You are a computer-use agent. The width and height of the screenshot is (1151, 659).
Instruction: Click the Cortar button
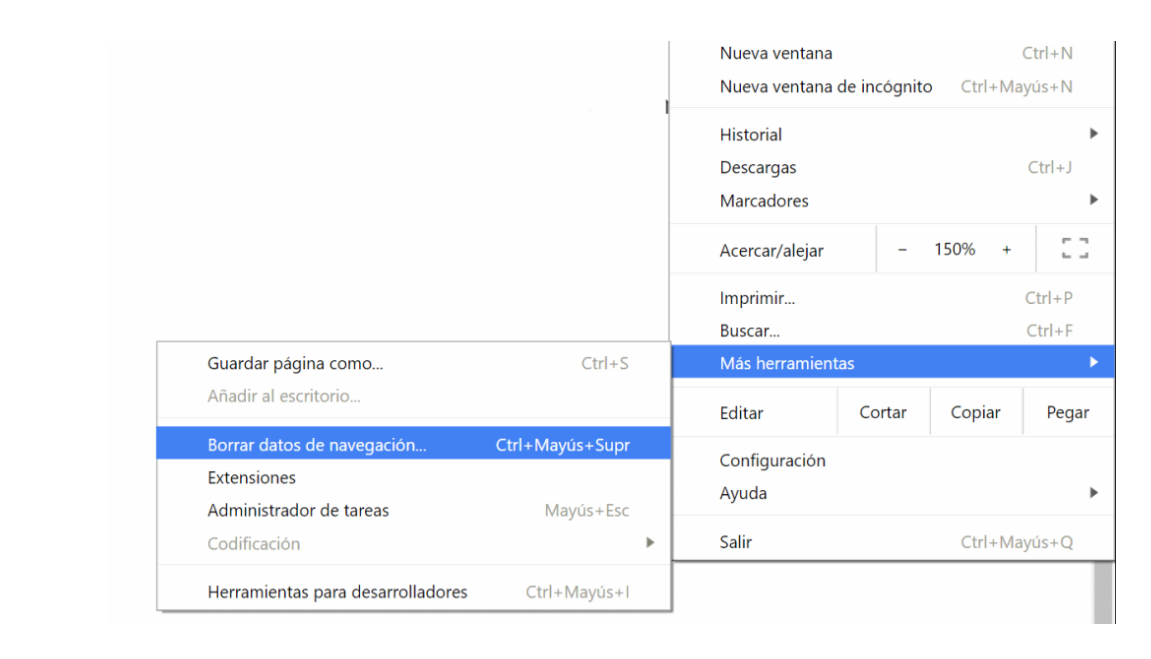883,412
